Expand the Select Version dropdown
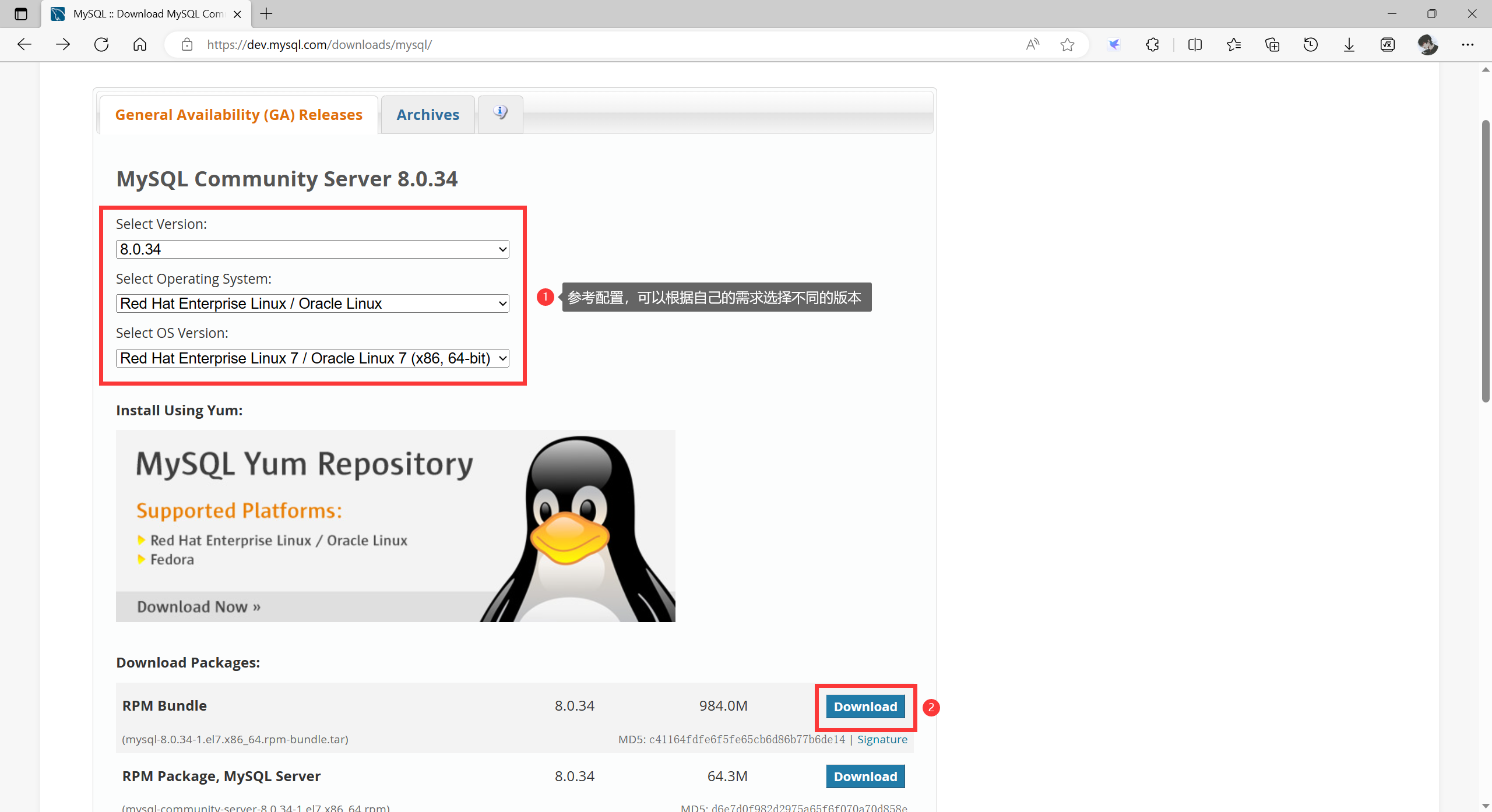Viewport: 1492px width, 812px height. [x=312, y=249]
